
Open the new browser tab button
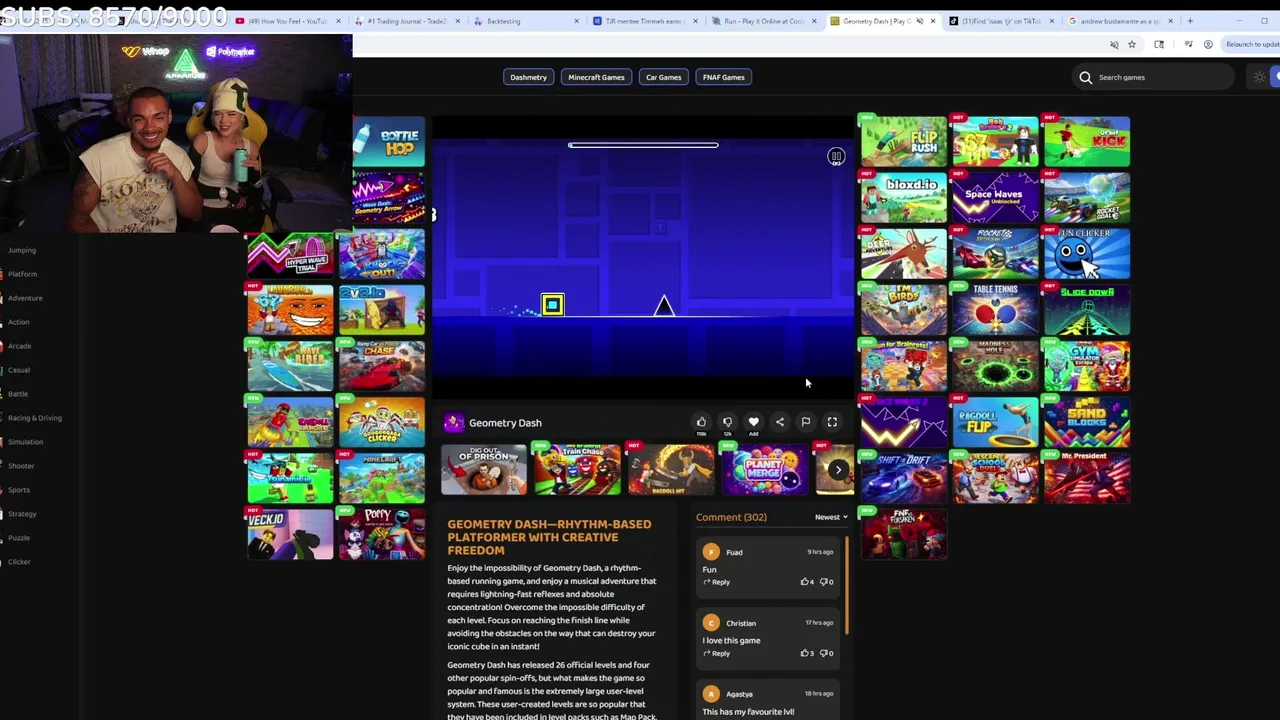pyautogui.click(x=1190, y=21)
